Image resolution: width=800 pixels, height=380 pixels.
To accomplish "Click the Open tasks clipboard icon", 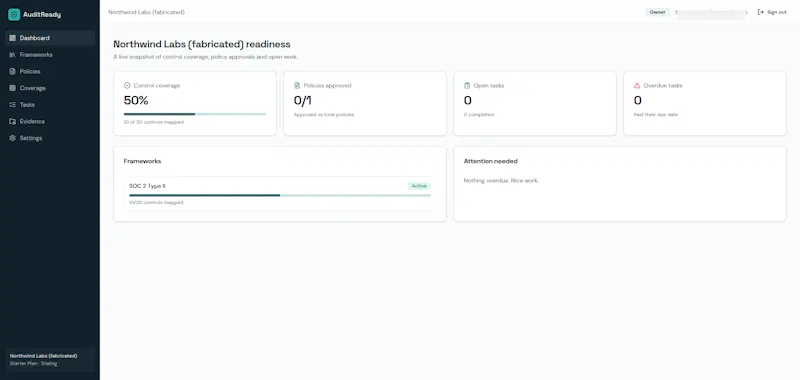I will pos(467,86).
